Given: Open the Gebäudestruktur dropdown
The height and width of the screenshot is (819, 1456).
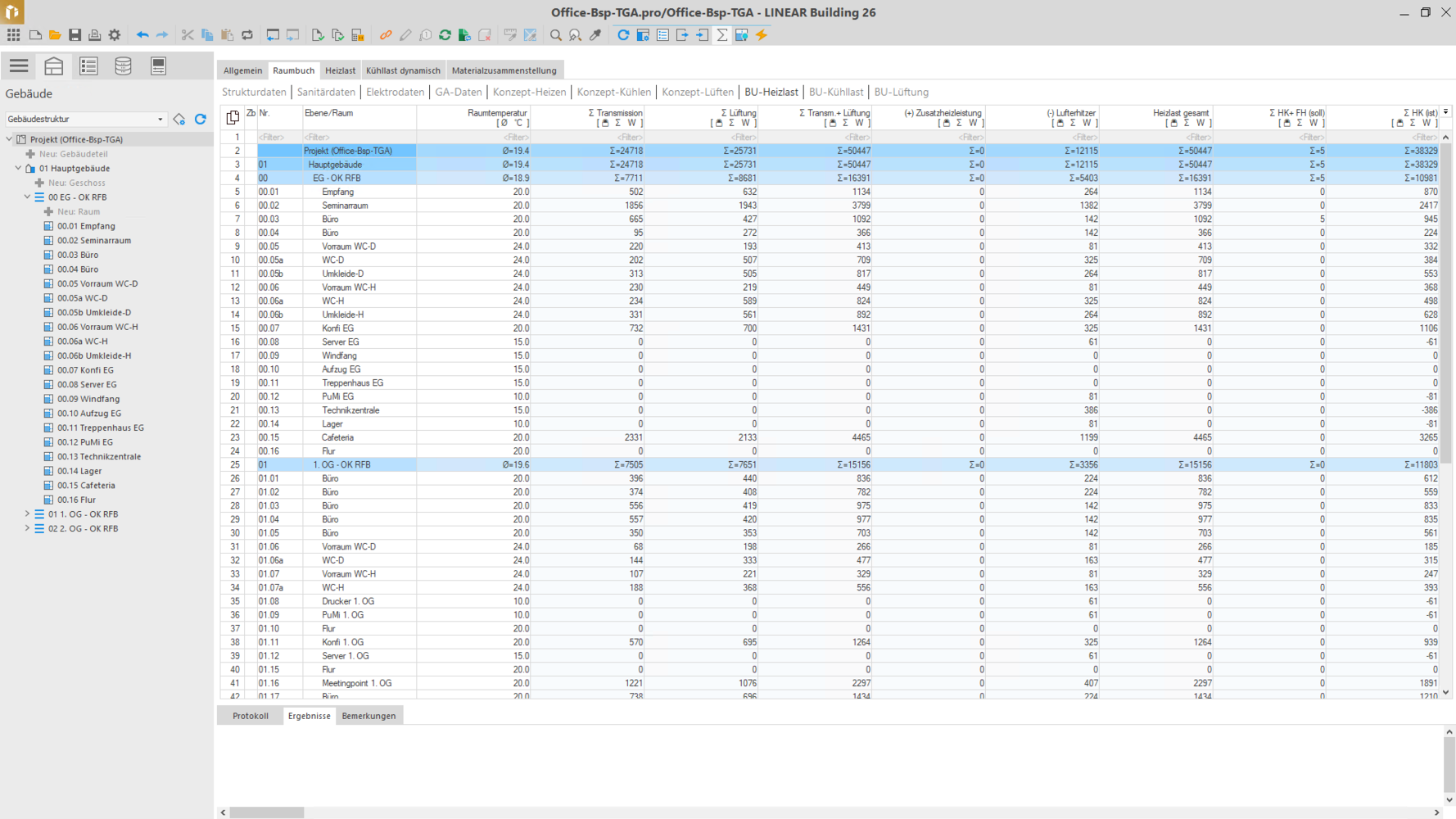Looking at the screenshot, I should click(x=160, y=120).
